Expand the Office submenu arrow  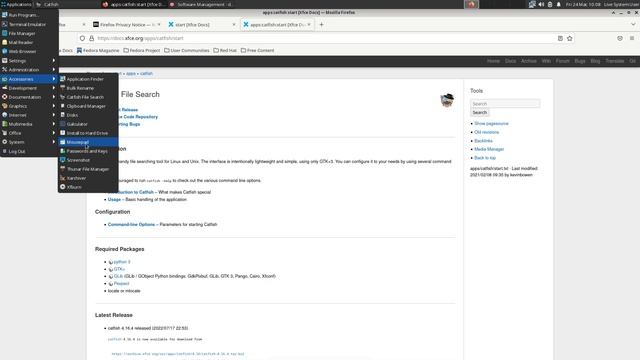pyautogui.click(x=54, y=133)
